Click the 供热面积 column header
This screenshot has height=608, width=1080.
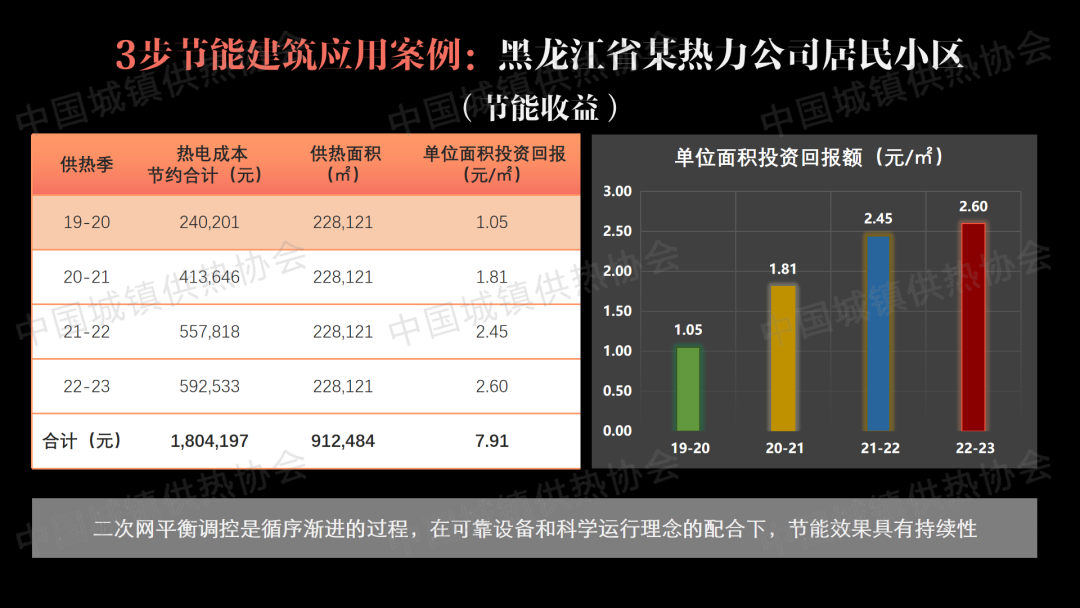click(x=343, y=165)
